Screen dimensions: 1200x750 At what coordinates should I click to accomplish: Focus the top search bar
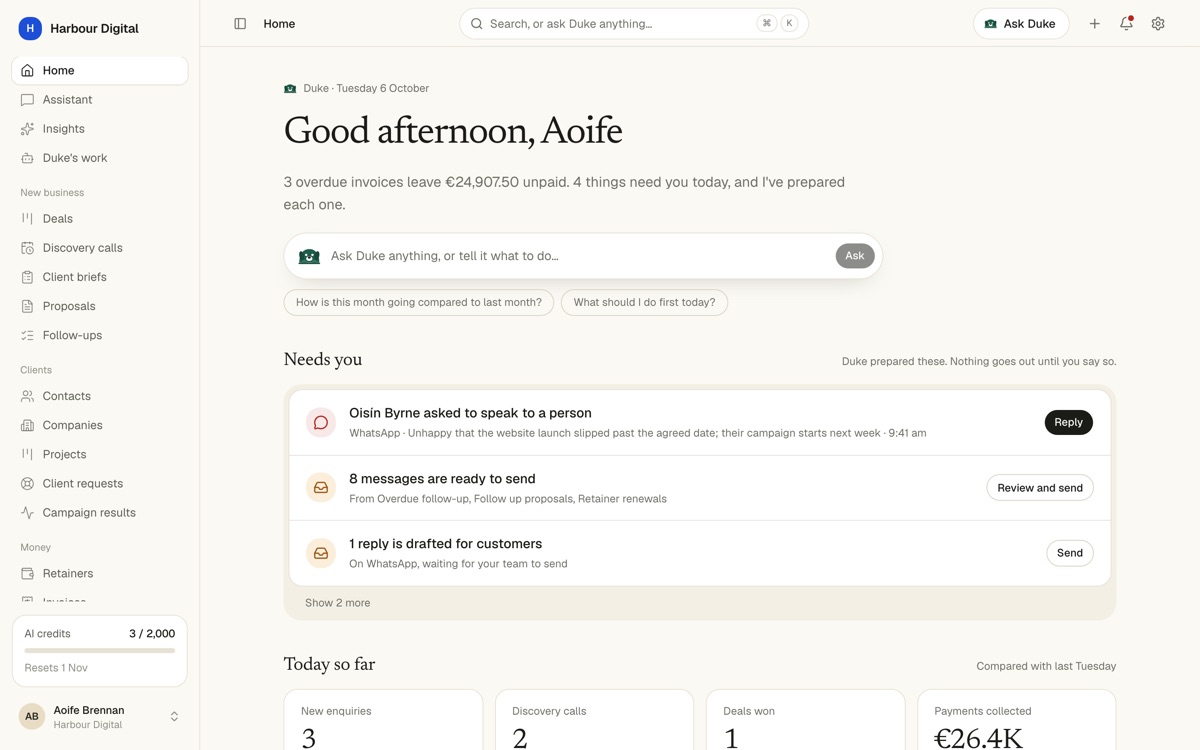(x=634, y=24)
